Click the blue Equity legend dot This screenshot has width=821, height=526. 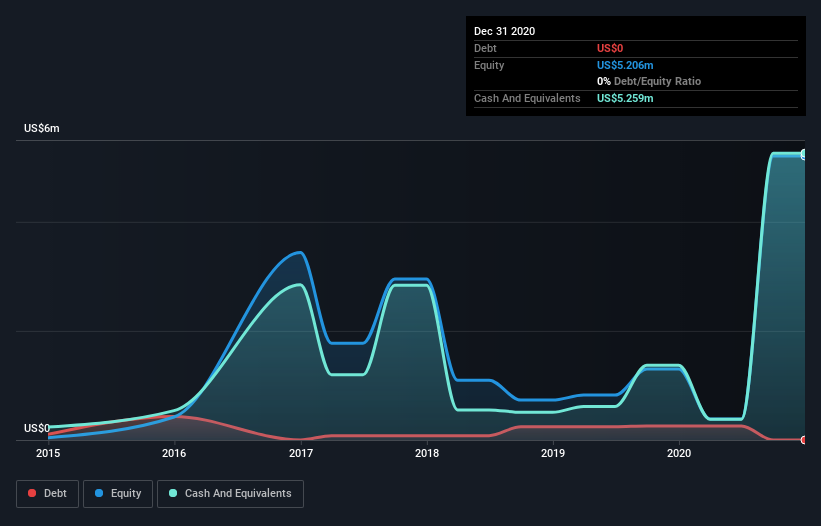pos(99,493)
